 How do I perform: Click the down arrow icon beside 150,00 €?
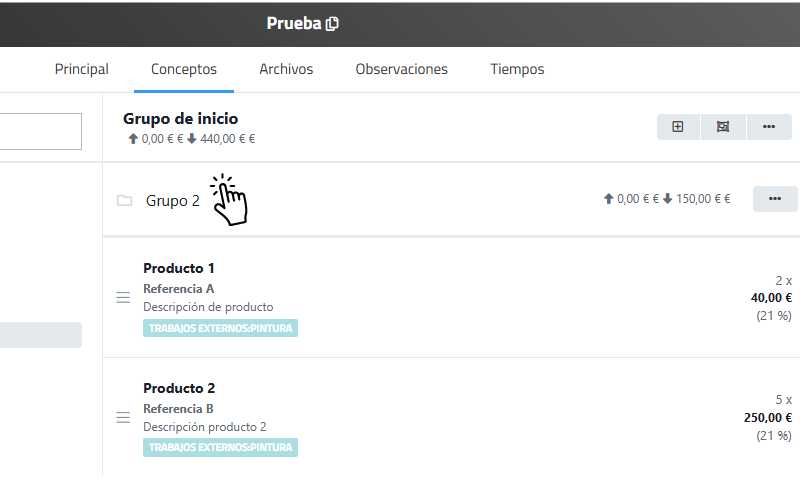coord(666,199)
